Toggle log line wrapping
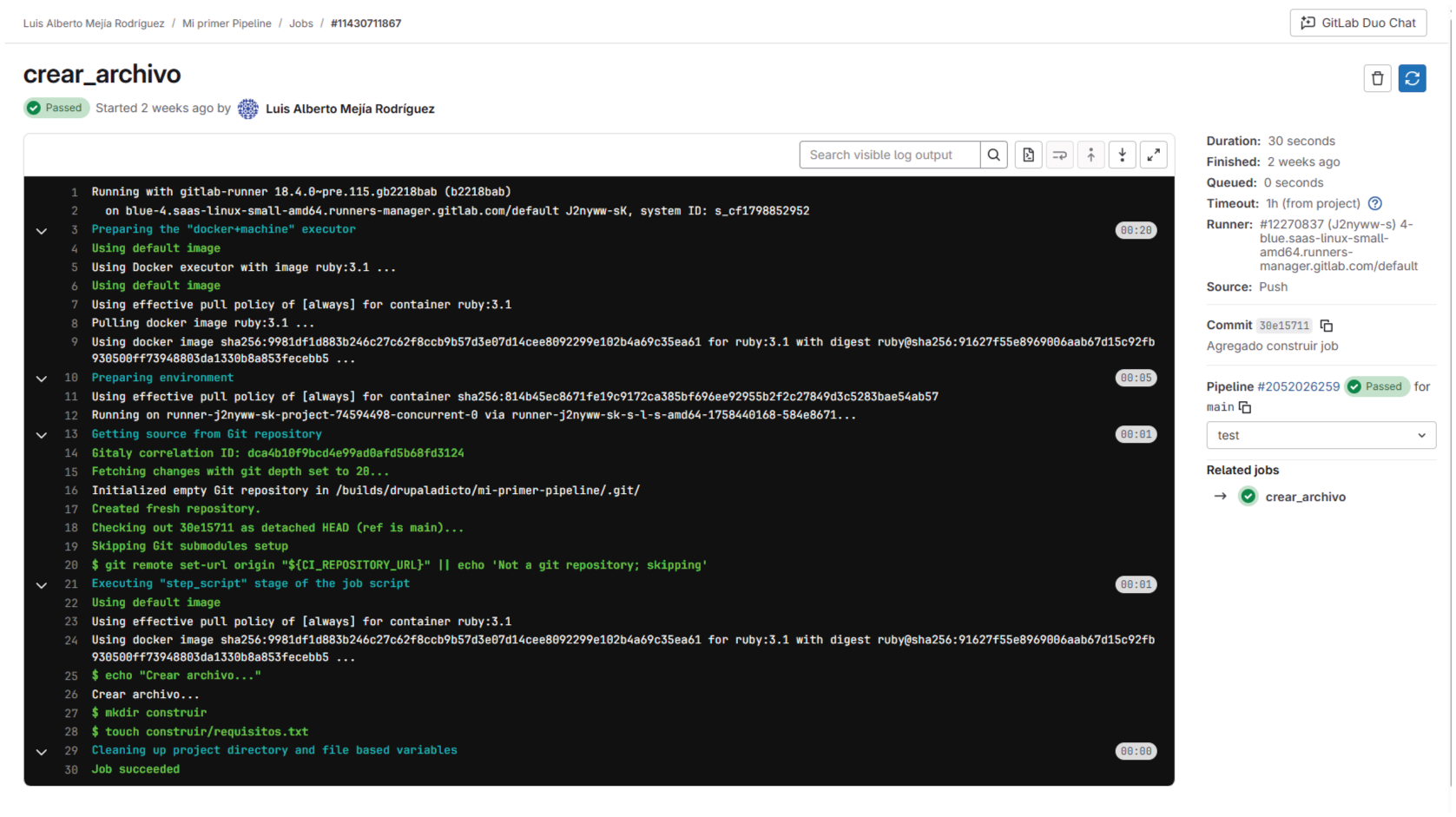This screenshot has height=817, width=1456. [1059, 155]
